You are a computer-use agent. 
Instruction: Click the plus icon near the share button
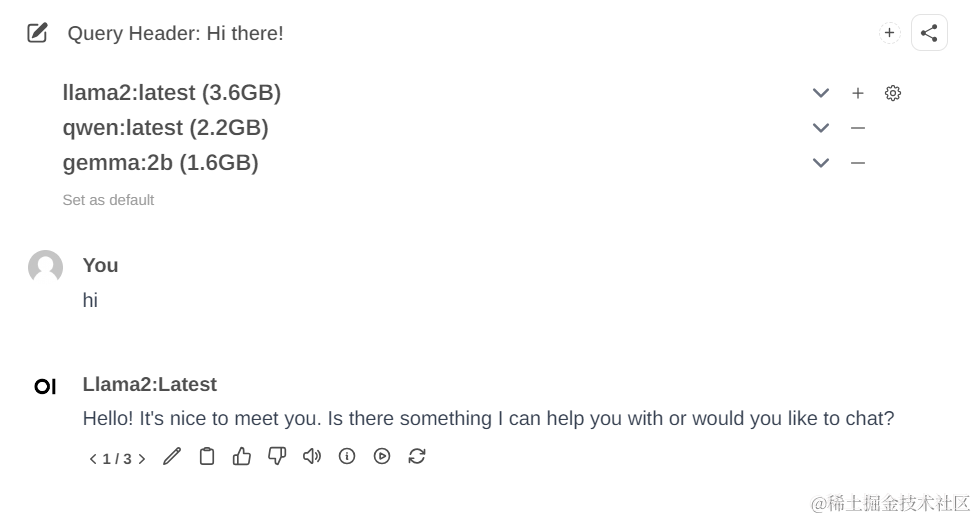click(x=889, y=33)
